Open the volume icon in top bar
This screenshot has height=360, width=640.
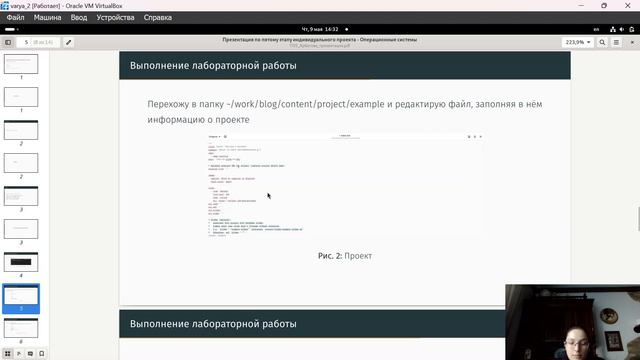622,29
